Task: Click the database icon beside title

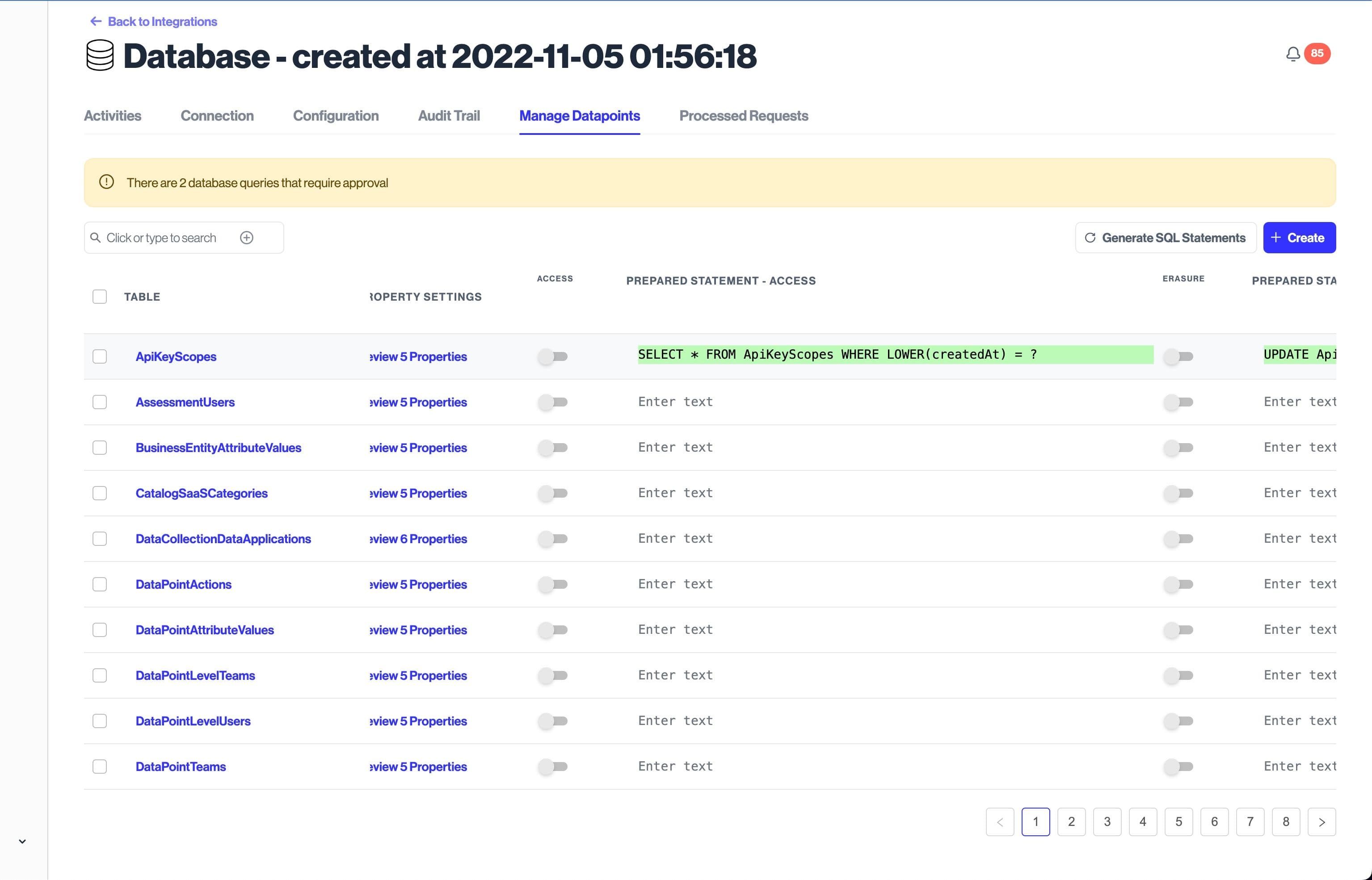Action: pyautogui.click(x=100, y=55)
